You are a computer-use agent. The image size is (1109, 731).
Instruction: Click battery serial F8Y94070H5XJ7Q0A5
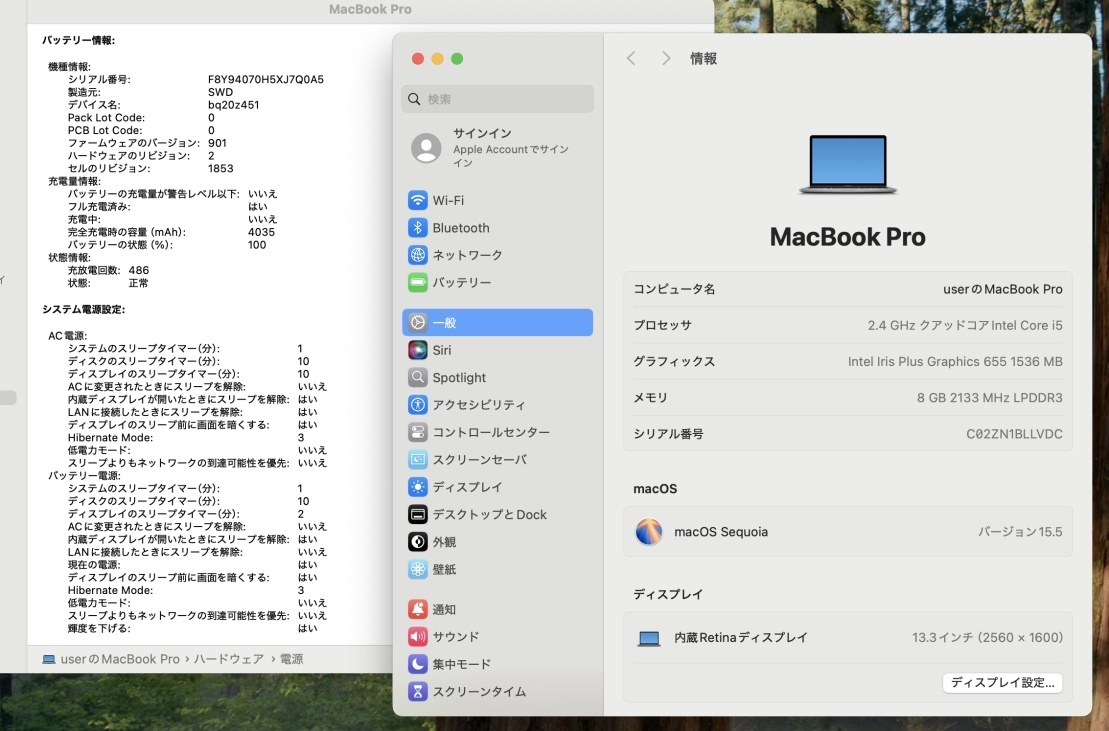click(266, 79)
